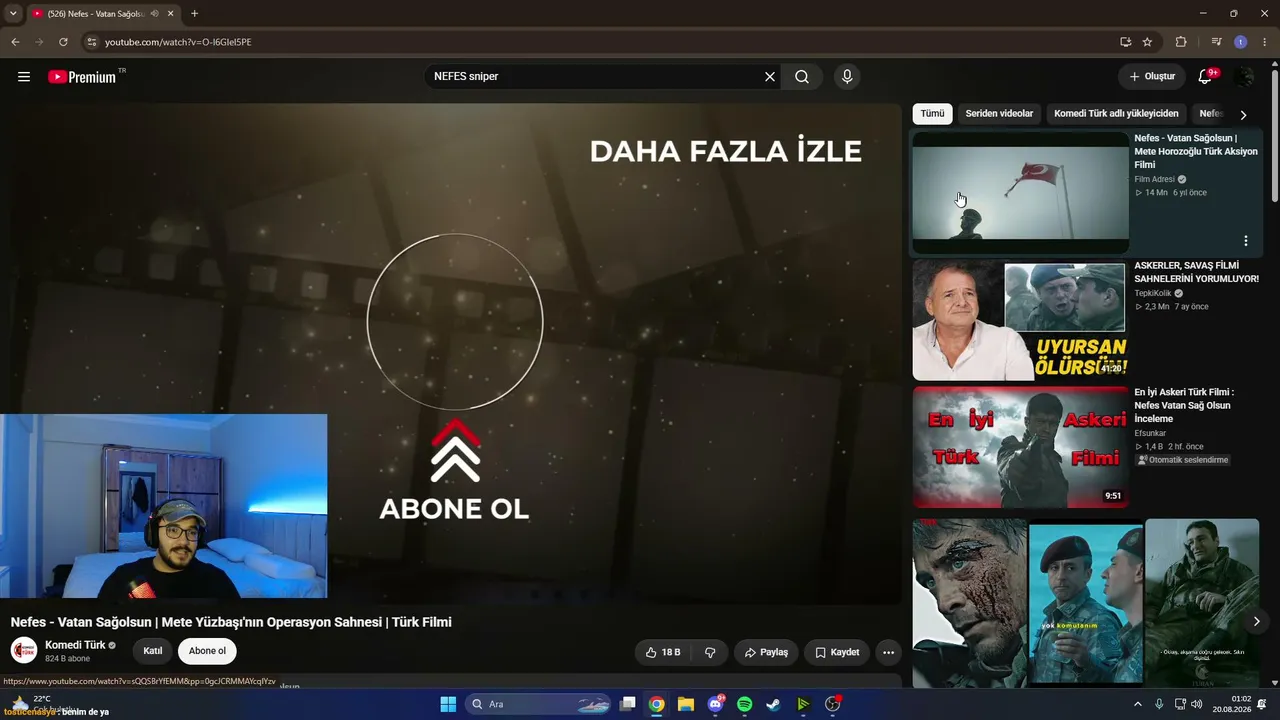Viewport: 1280px width, 720px height.
Task: Open the Komedi Türk channel name link
Action: coord(75,645)
